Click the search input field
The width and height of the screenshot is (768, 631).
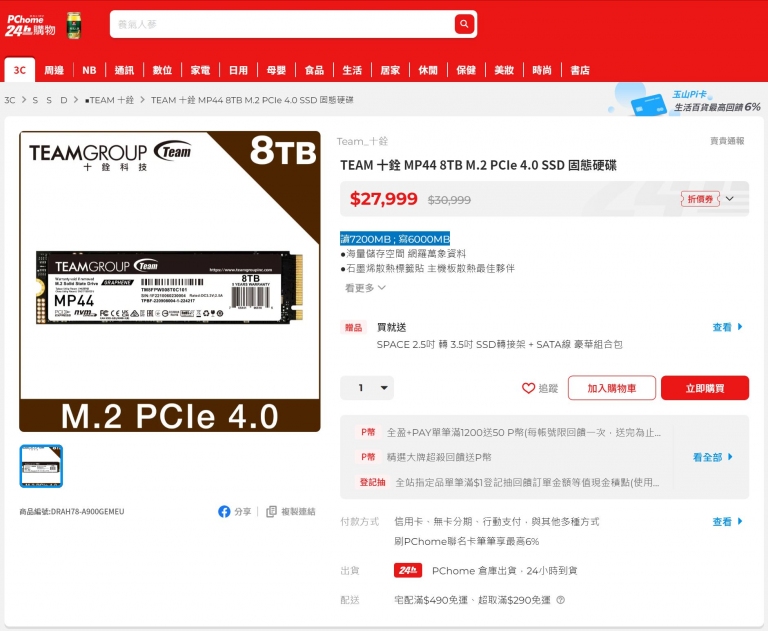[282, 24]
